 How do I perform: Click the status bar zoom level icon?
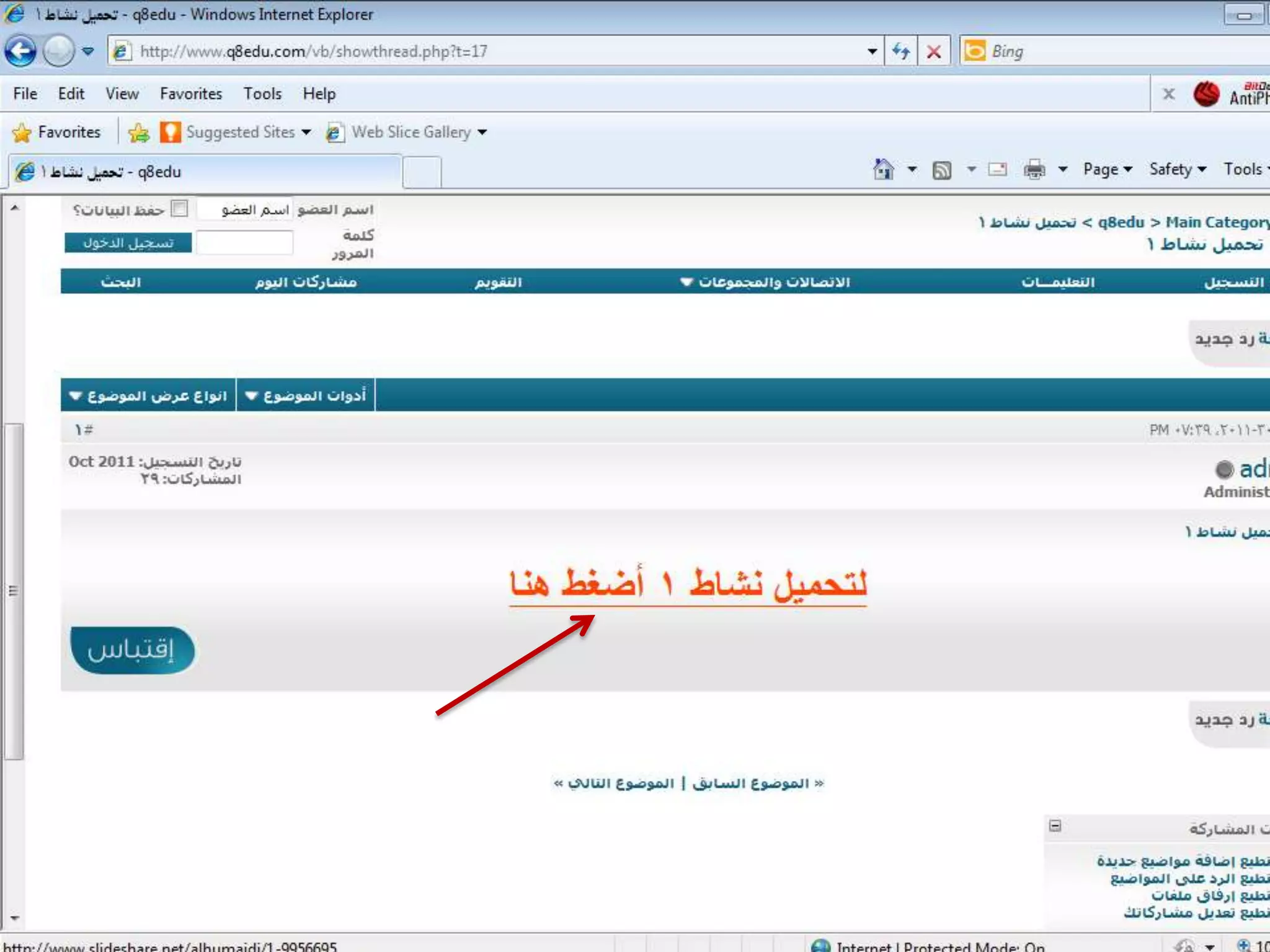coord(1243,945)
